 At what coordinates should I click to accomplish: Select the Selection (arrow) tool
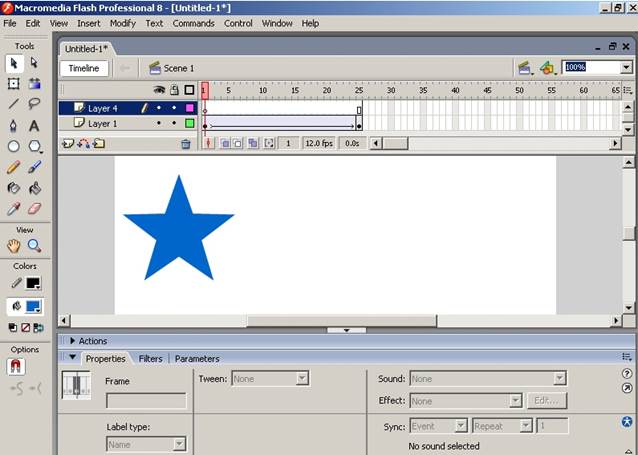click(14, 63)
